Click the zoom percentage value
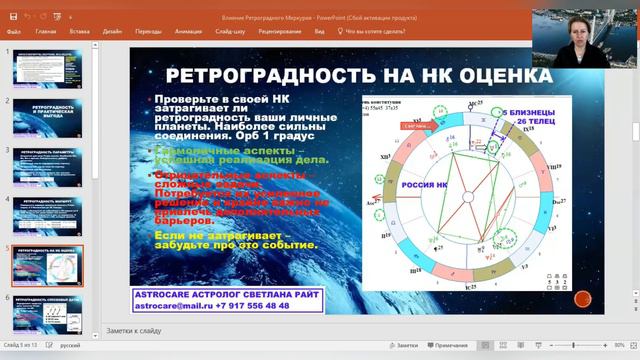Screen dimensions: 640x360 tap(620, 345)
